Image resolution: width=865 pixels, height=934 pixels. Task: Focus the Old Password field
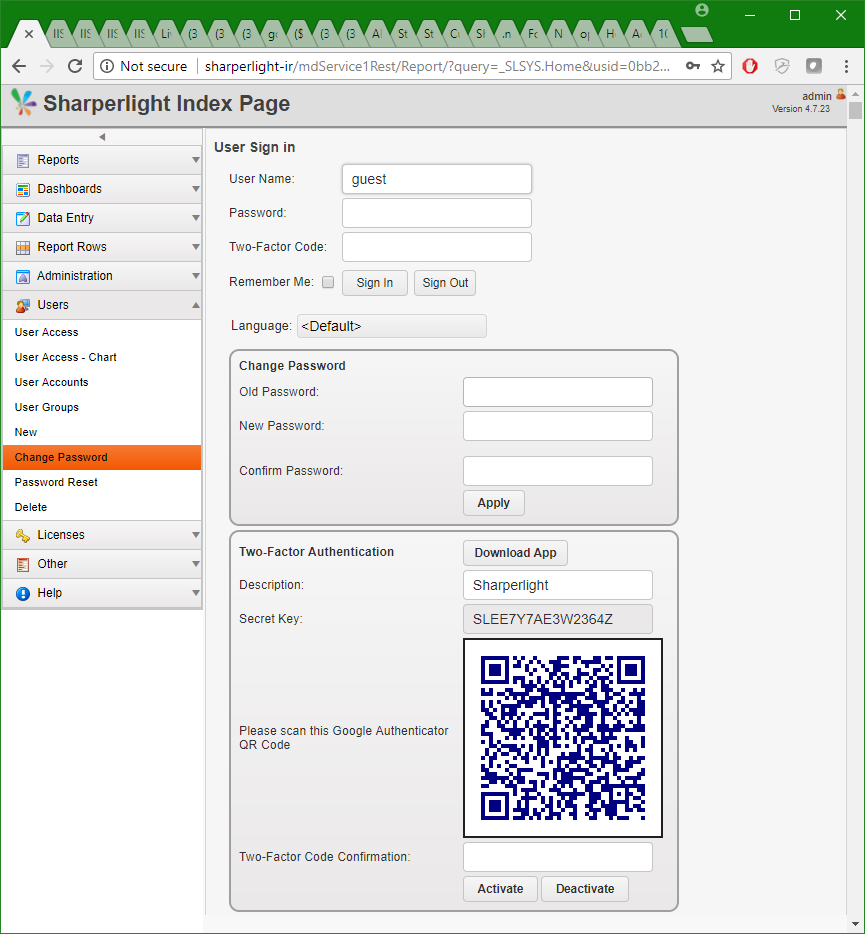[558, 392]
